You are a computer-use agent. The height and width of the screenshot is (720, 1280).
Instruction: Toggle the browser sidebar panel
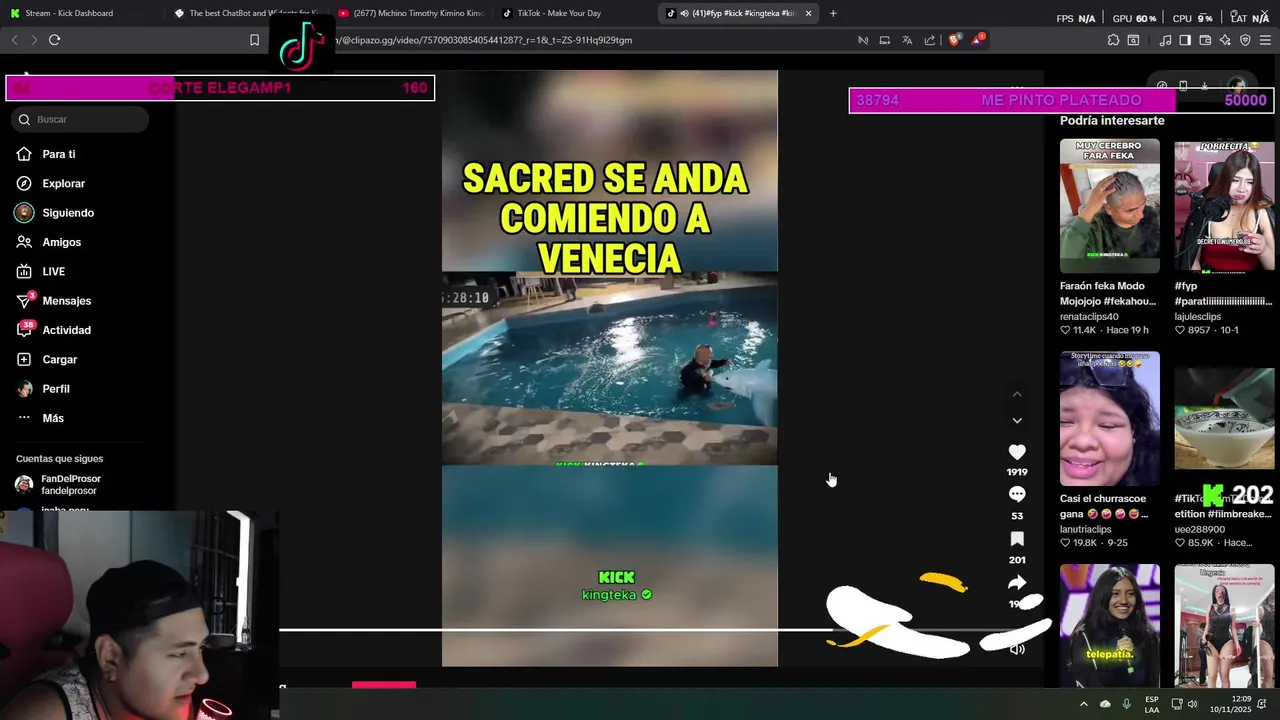[x=1185, y=40]
